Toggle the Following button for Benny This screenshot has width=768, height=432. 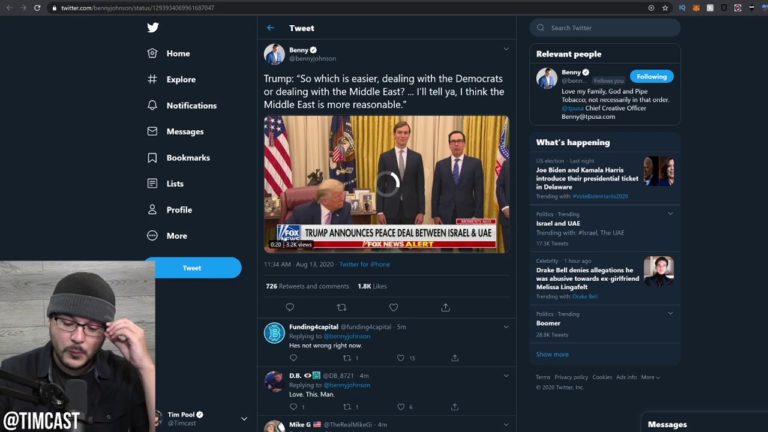pos(651,76)
